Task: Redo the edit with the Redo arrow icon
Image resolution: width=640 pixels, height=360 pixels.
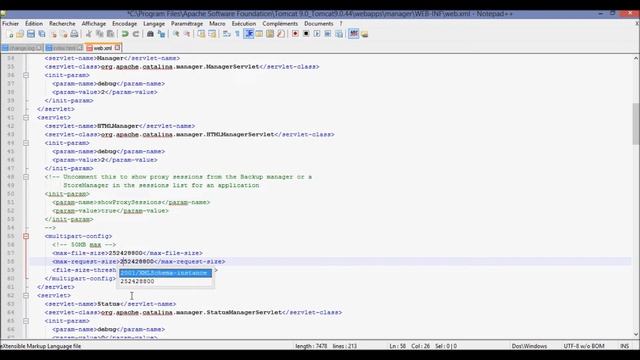Action: click(x=136, y=34)
